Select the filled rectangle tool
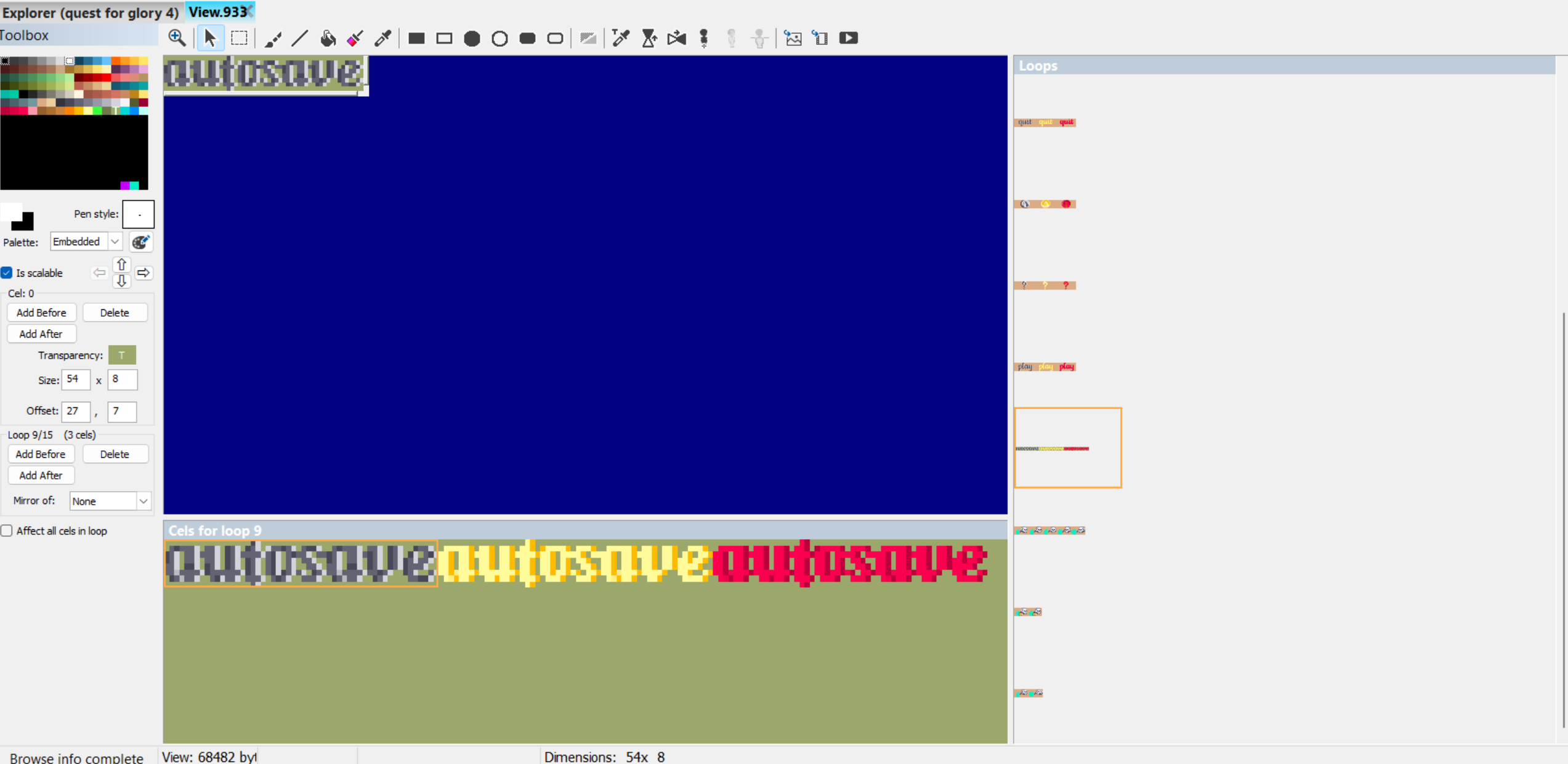 pos(416,38)
